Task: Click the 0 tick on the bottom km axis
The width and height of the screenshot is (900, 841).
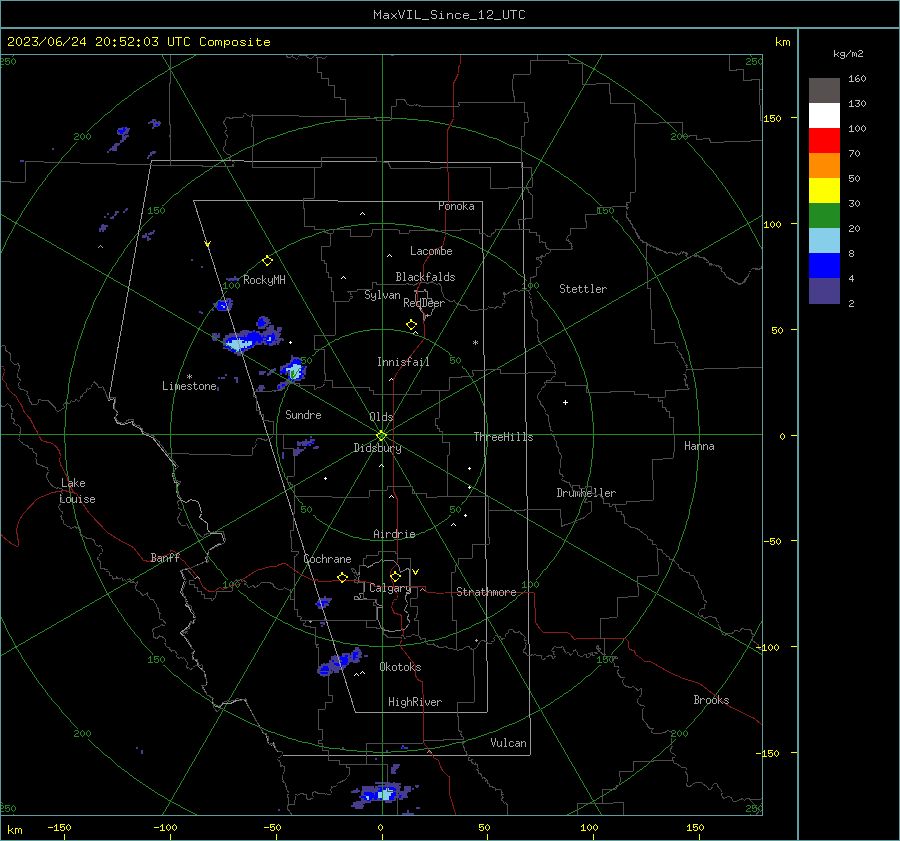Action: 380,828
